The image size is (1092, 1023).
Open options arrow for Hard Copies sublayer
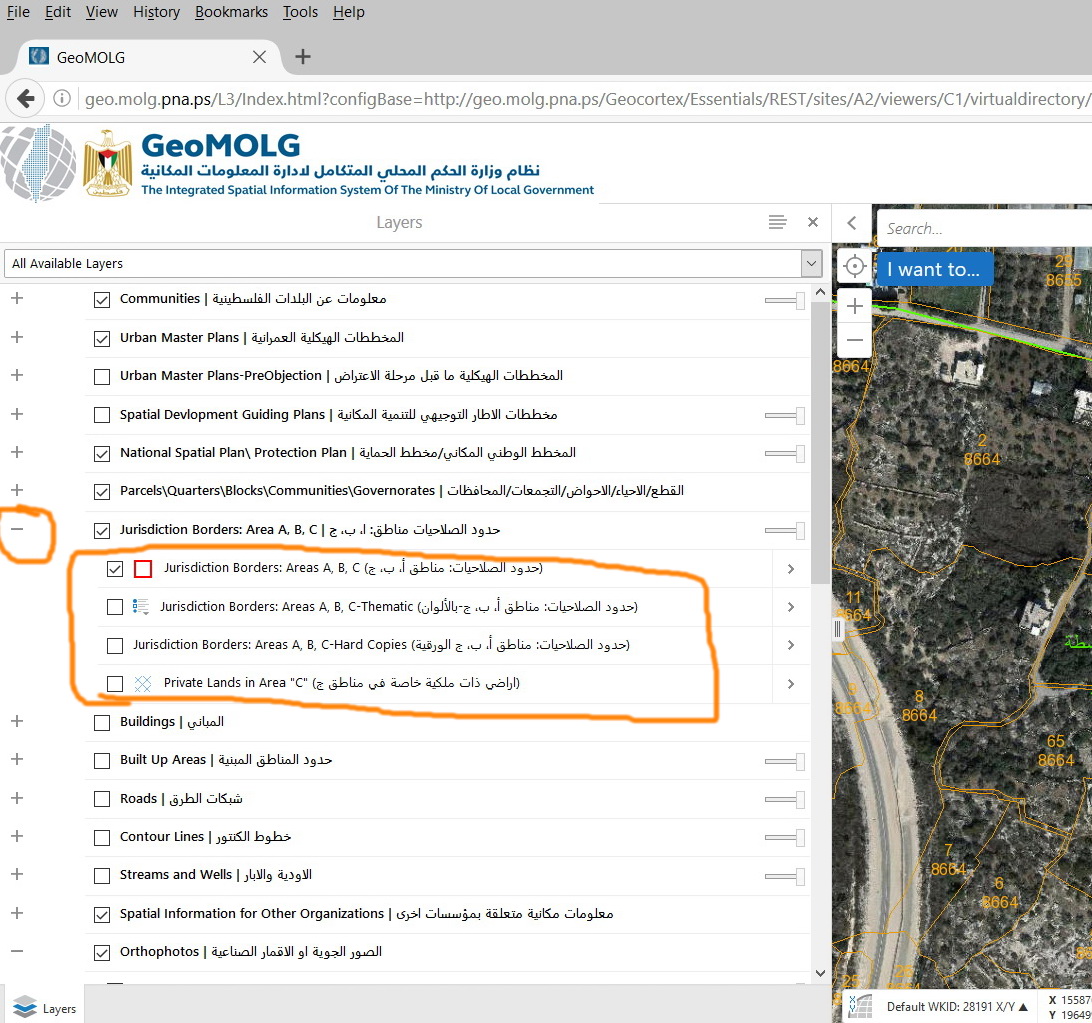790,645
